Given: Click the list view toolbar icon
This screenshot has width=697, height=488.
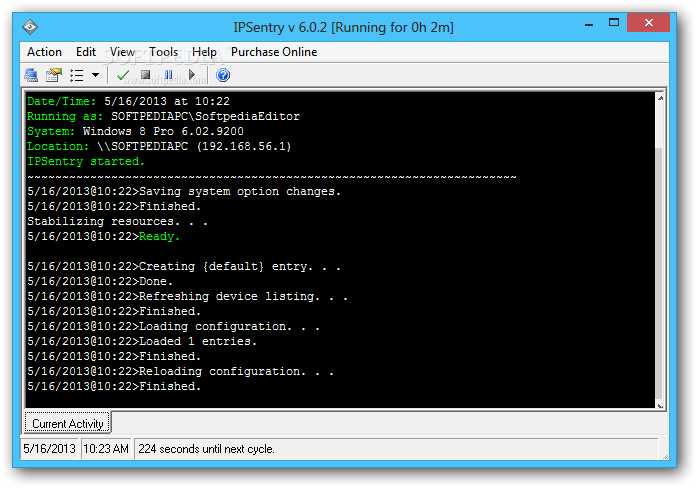Looking at the screenshot, I should (76, 75).
